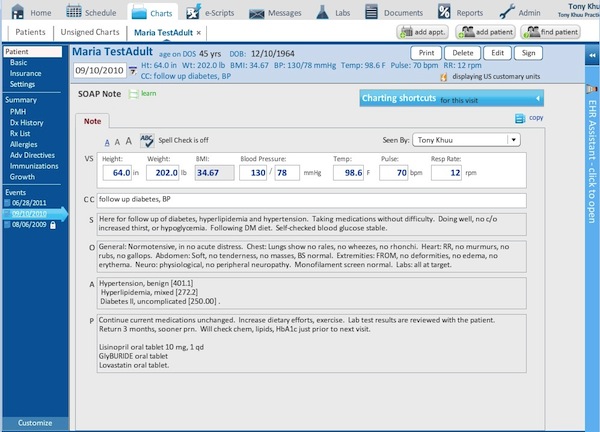Open the Seen By dropdown
Screen dimensions: 600x432
click(x=514, y=140)
